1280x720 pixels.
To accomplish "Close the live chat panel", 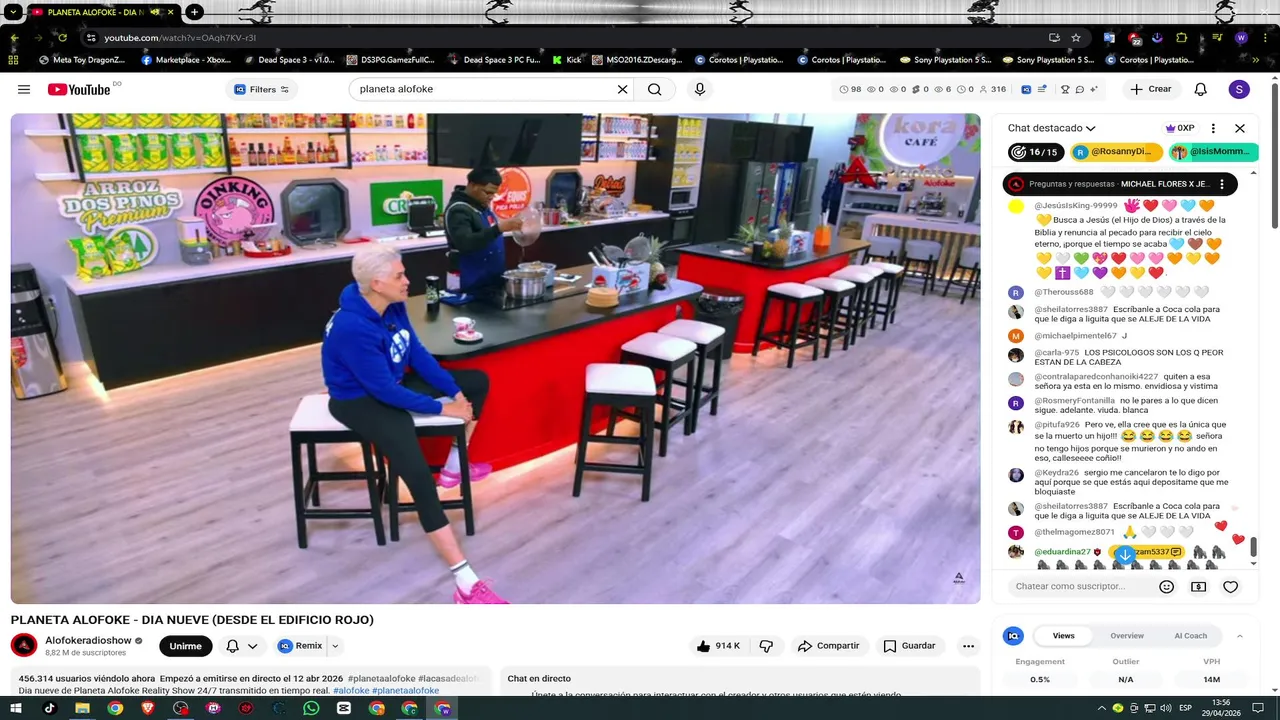I will [1240, 128].
